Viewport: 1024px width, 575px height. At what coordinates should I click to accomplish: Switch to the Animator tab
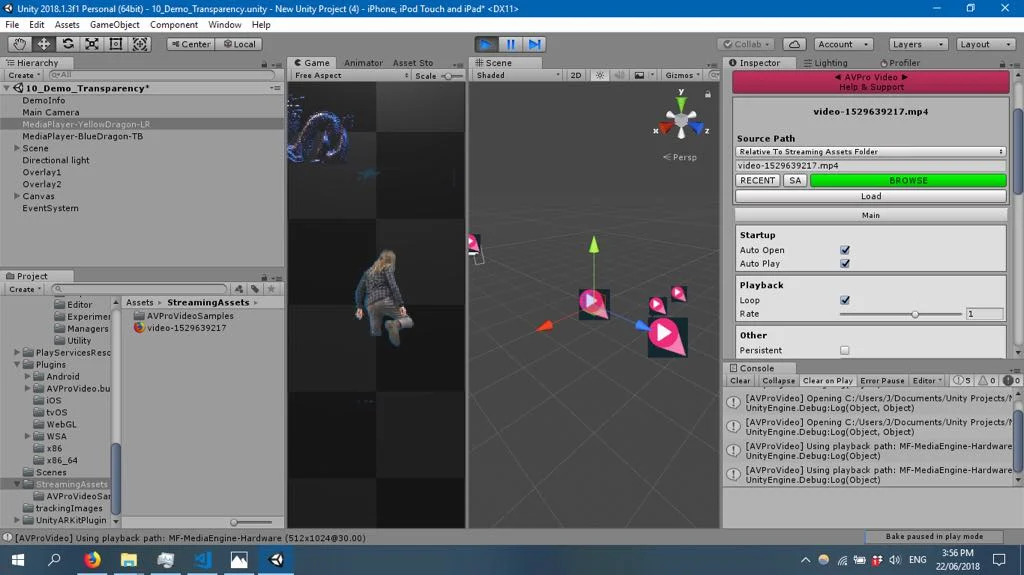tap(363, 63)
